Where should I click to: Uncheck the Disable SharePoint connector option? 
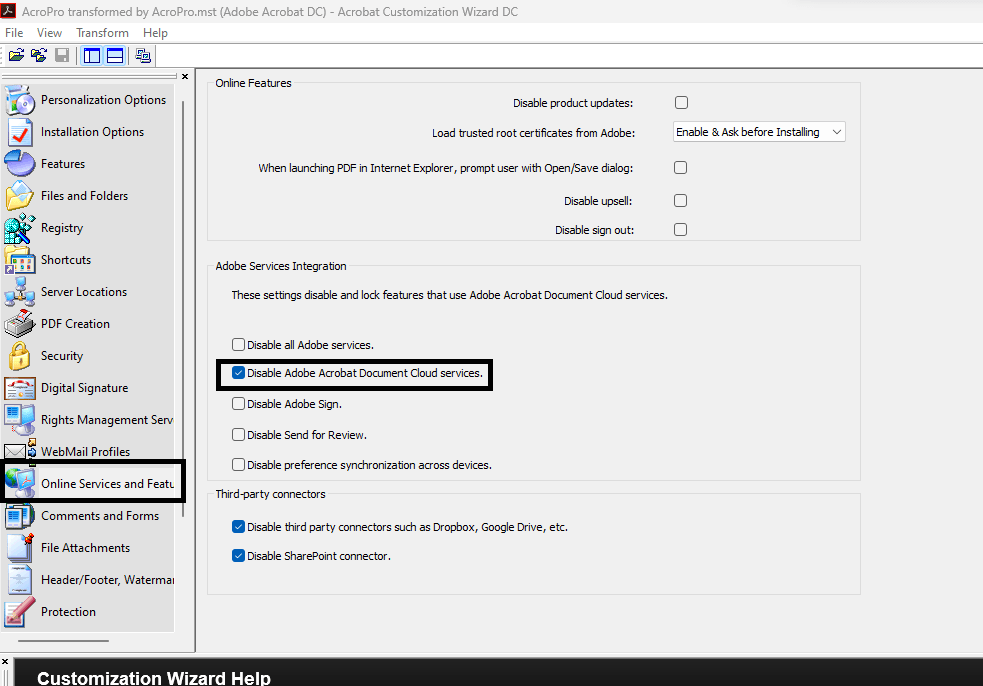pos(237,555)
